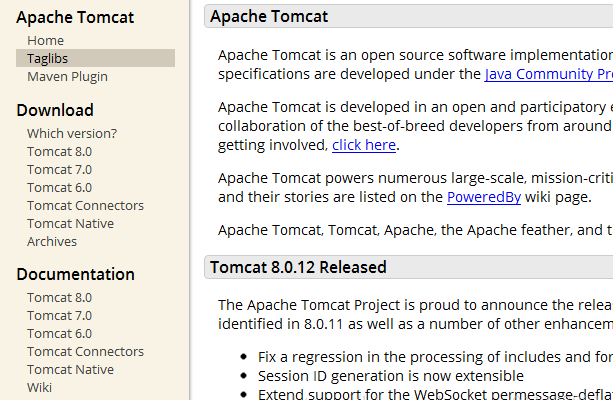Open Tomcat 6.0 under Documentation section
Image resolution: width=613 pixels, height=400 pixels.
coord(59,333)
